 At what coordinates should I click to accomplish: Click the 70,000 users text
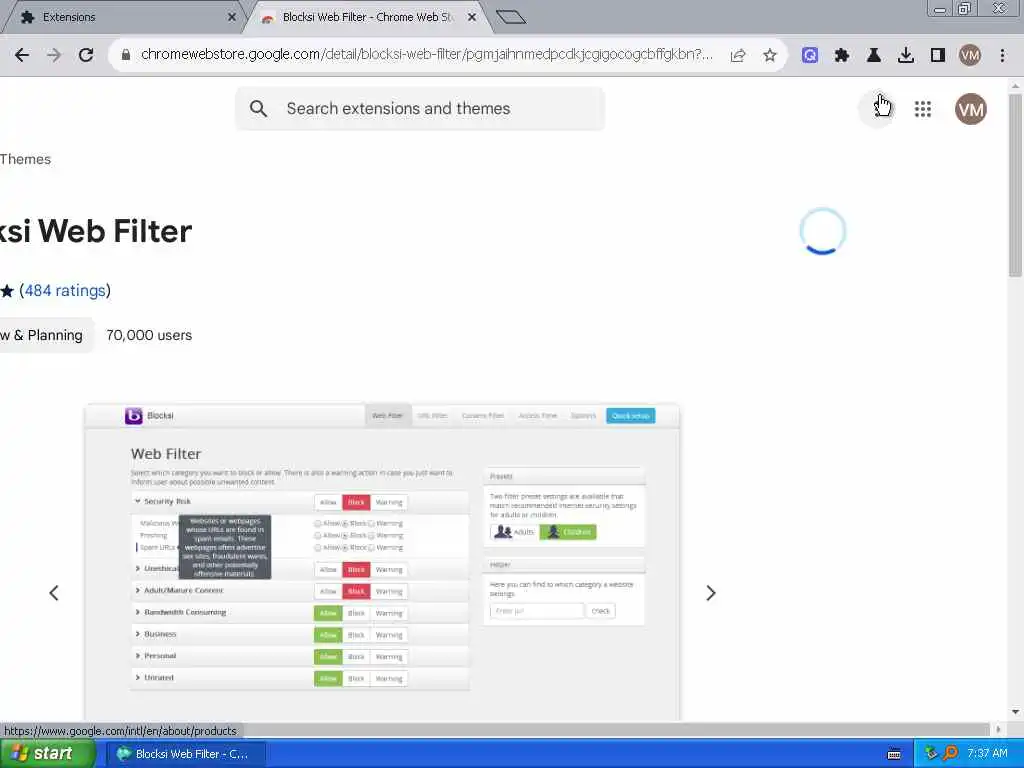[149, 335]
